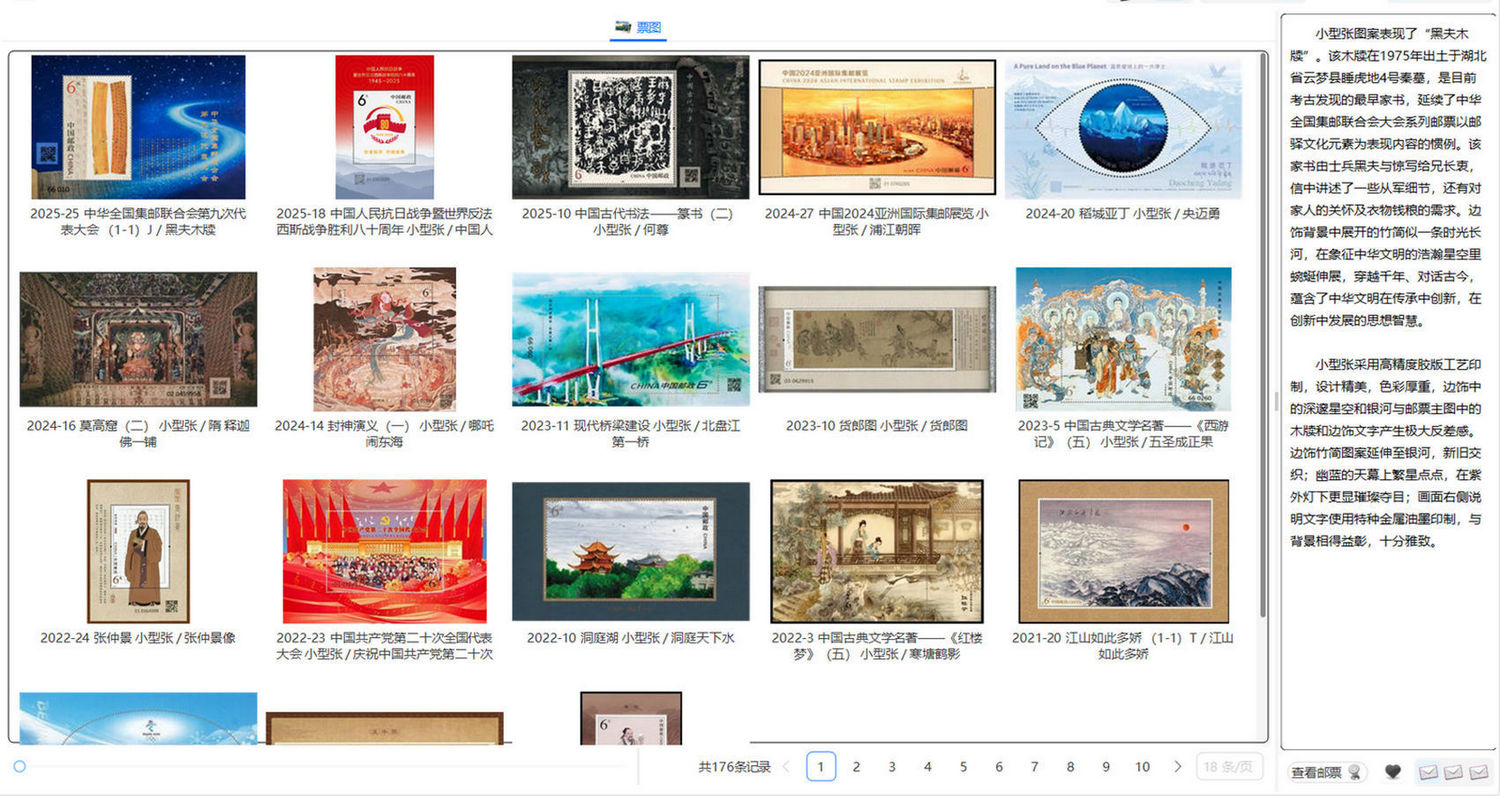The height and width of the screenshot is (796, 1500).
Task: Click the black heart favorite icon
Action: click(x=1392, y=772)
